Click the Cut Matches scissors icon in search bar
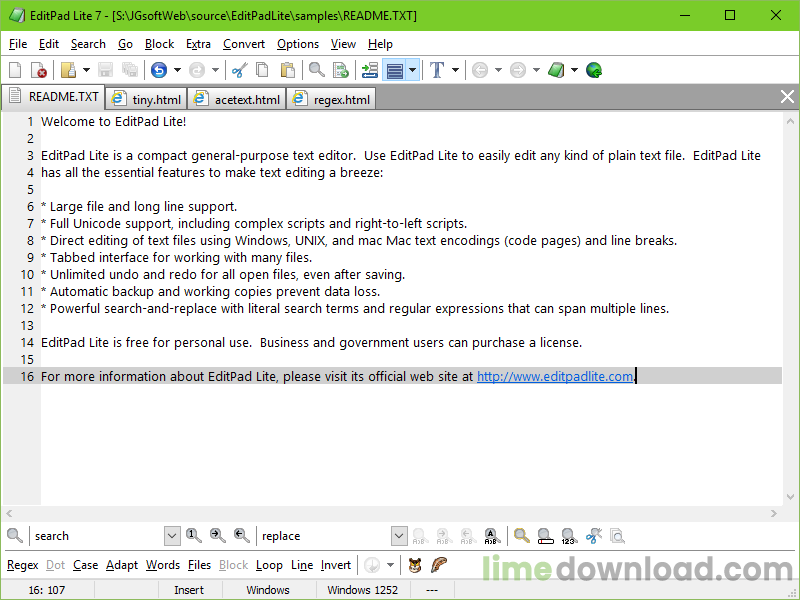800x600 pixels. (593, 536)
